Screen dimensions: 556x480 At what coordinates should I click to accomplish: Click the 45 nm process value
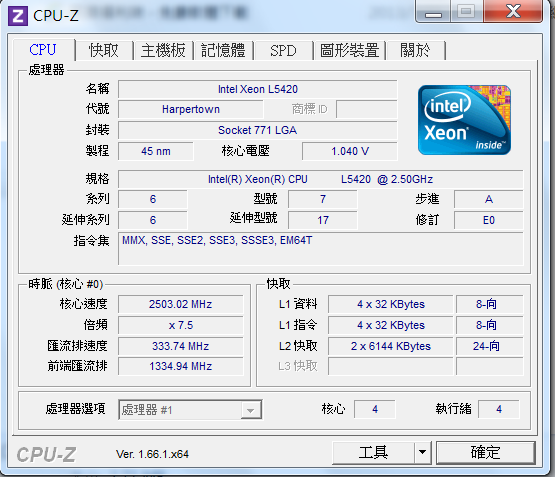pos(156,151)
